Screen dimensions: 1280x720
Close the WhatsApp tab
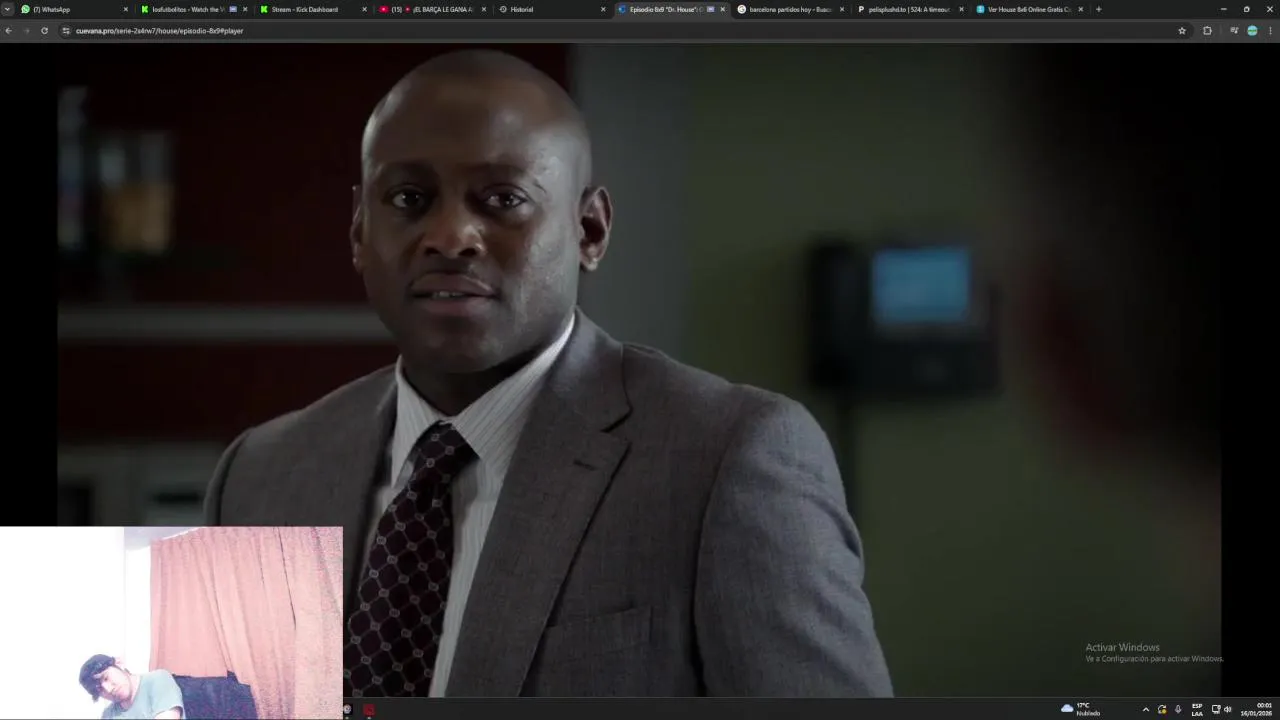[x=126, y=9]
